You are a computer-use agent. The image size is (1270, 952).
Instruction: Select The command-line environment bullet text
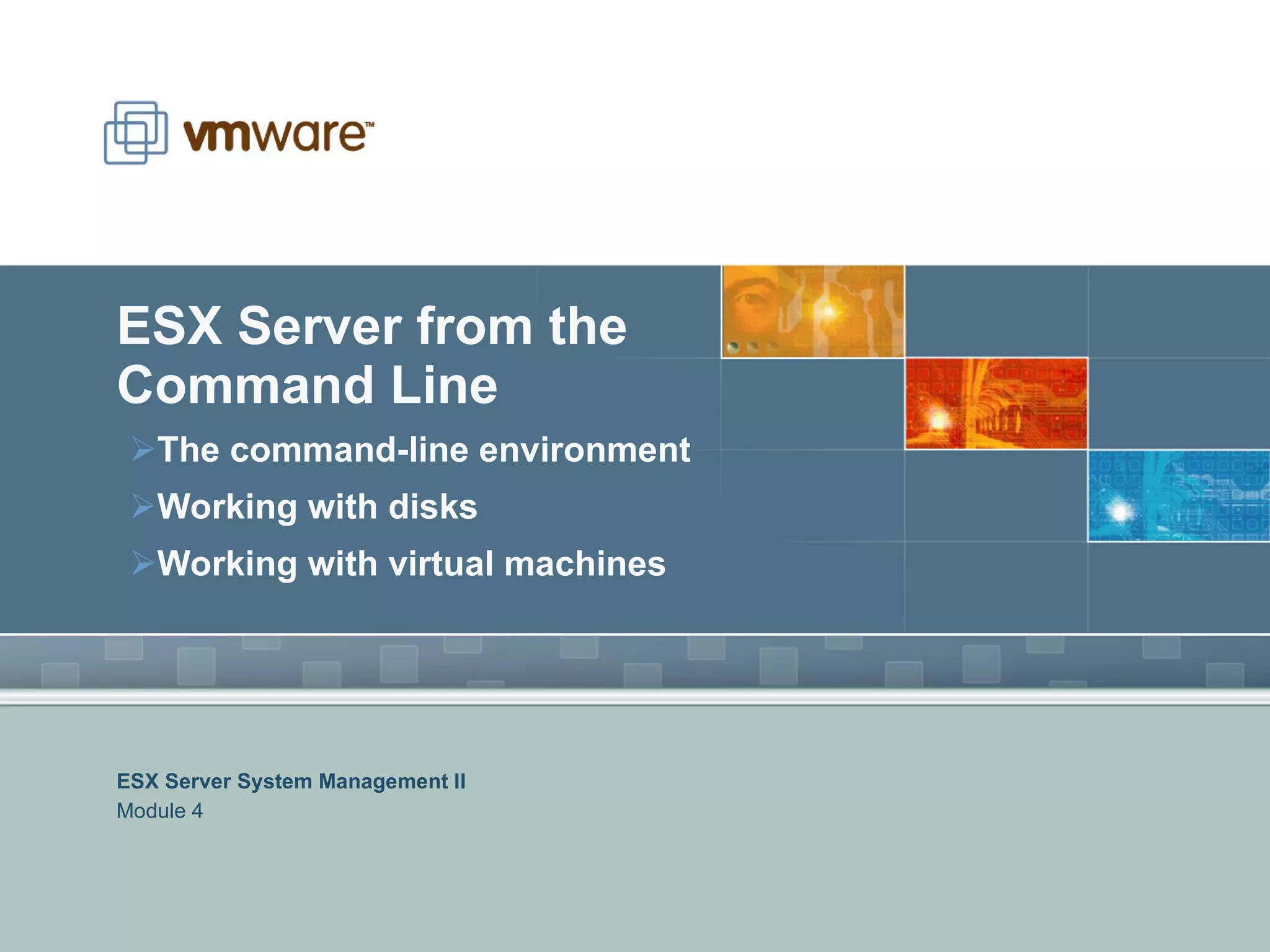click(424, 449)
